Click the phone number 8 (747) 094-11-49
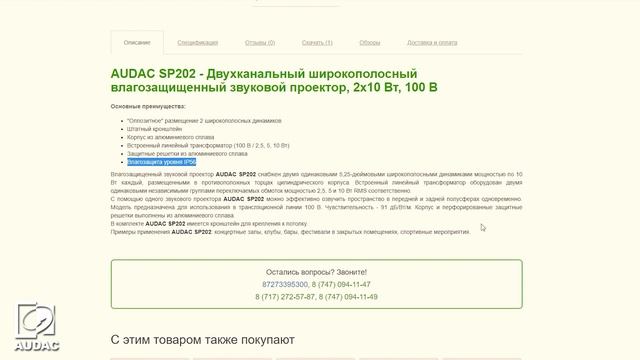The height and width of the screenshot is (360, 640). click(x=348, y=297)
